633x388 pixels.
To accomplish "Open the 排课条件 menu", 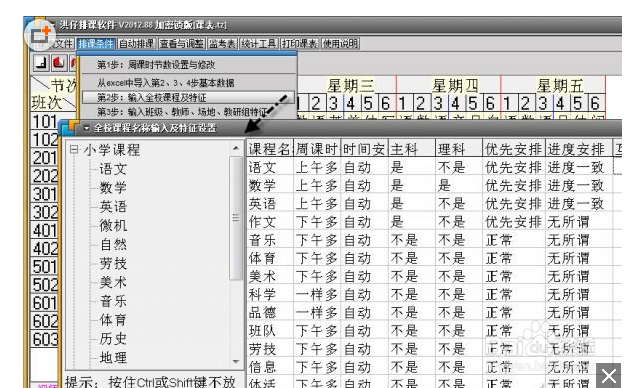I will point(96,44).
